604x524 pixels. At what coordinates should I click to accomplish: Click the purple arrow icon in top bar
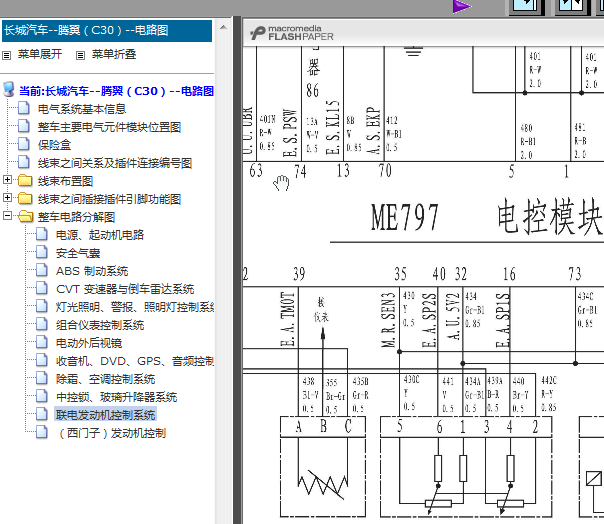(461, 6)
